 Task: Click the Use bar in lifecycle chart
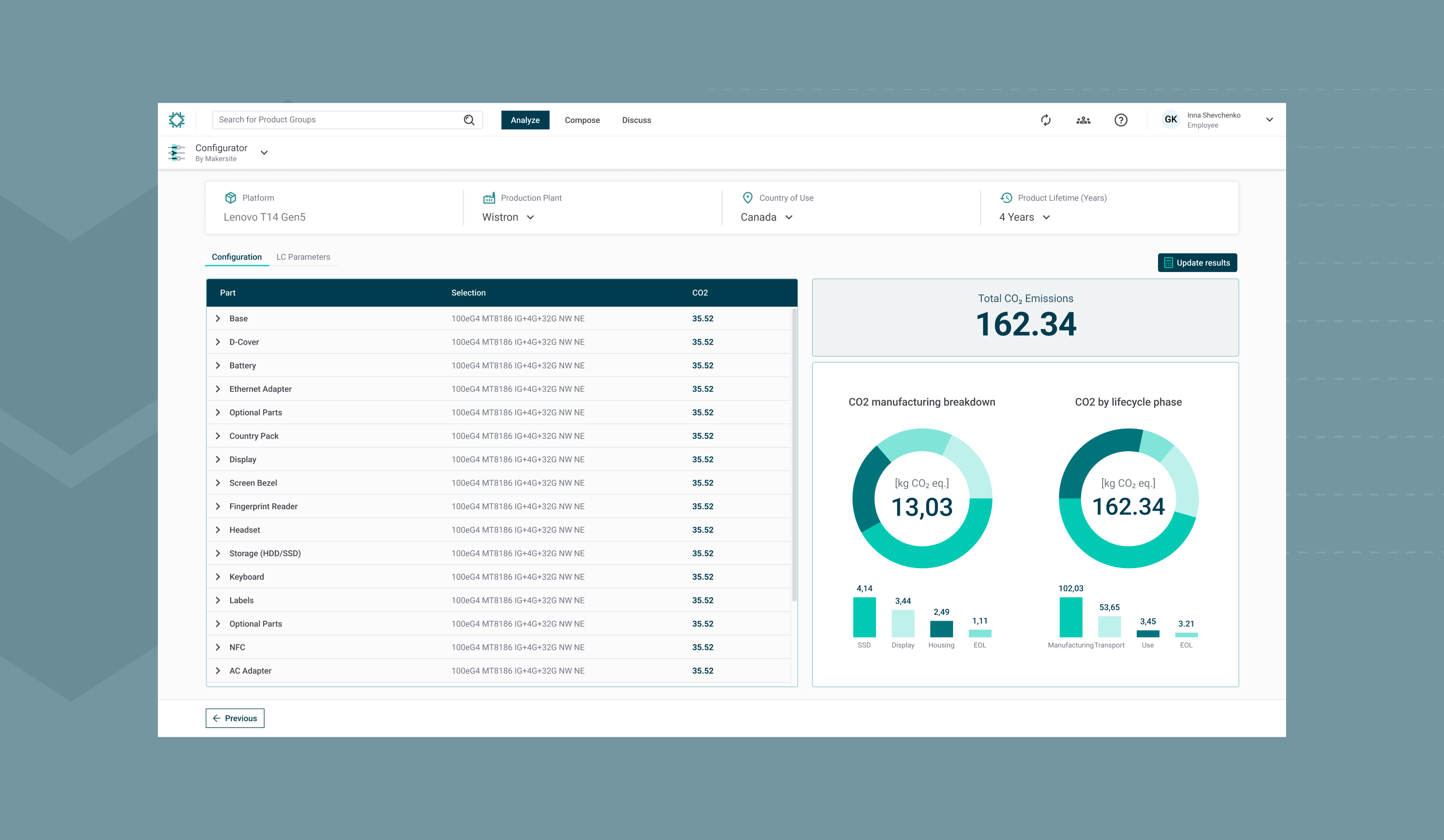[1148, 633]
